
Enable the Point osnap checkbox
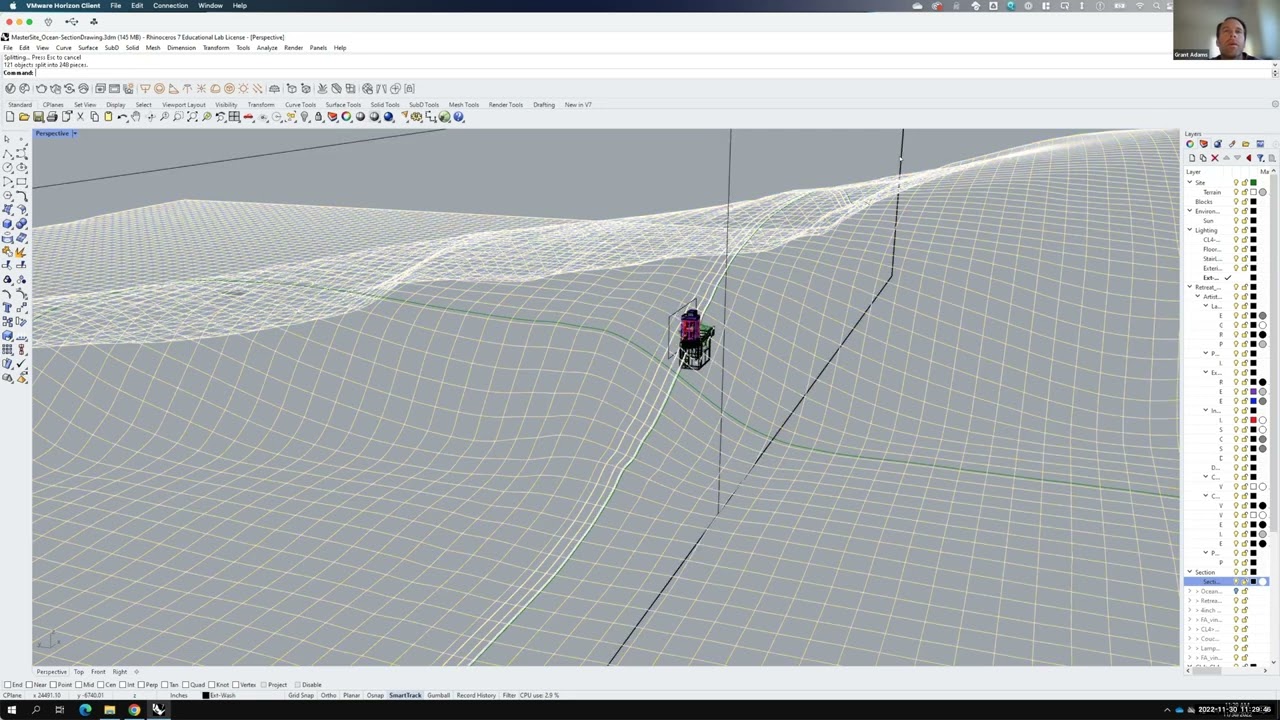coord(53,685)
